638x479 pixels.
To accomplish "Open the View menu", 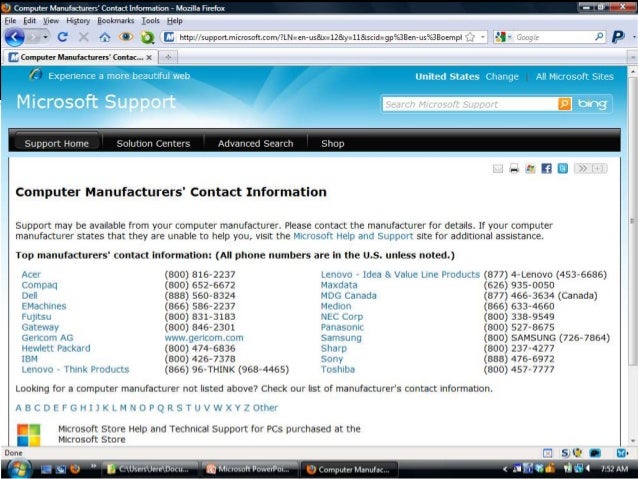I will coord(51,21).
